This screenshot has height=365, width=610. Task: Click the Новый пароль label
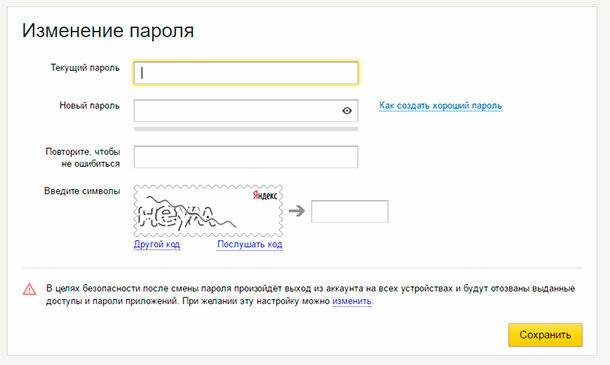(89, 105)
